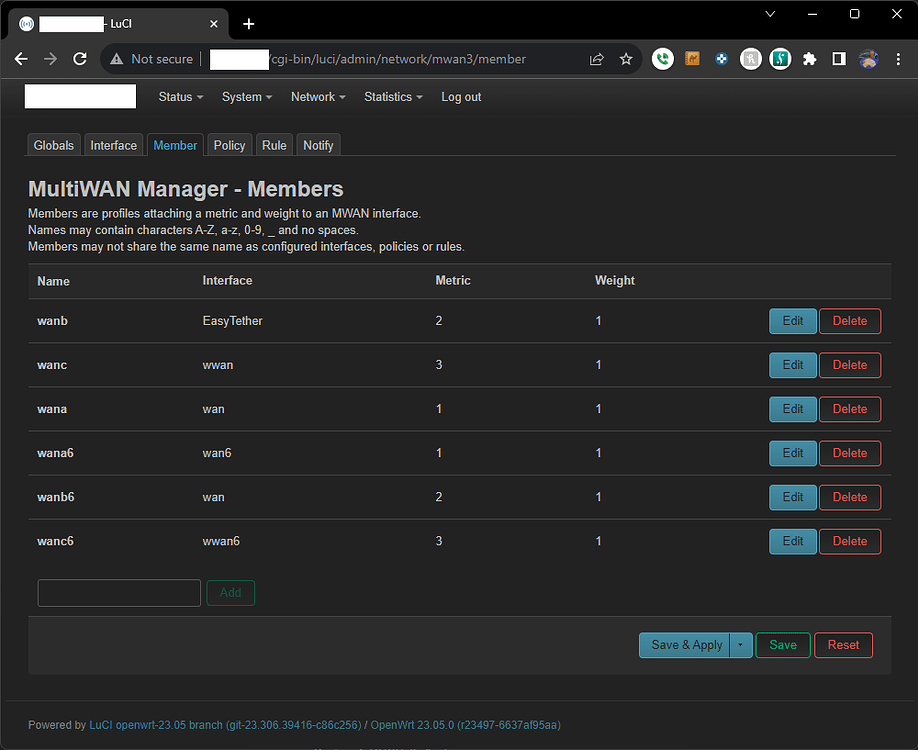Switch to the Globals tab
Viewport: 918px width, 750px height.
coord(54,145)
